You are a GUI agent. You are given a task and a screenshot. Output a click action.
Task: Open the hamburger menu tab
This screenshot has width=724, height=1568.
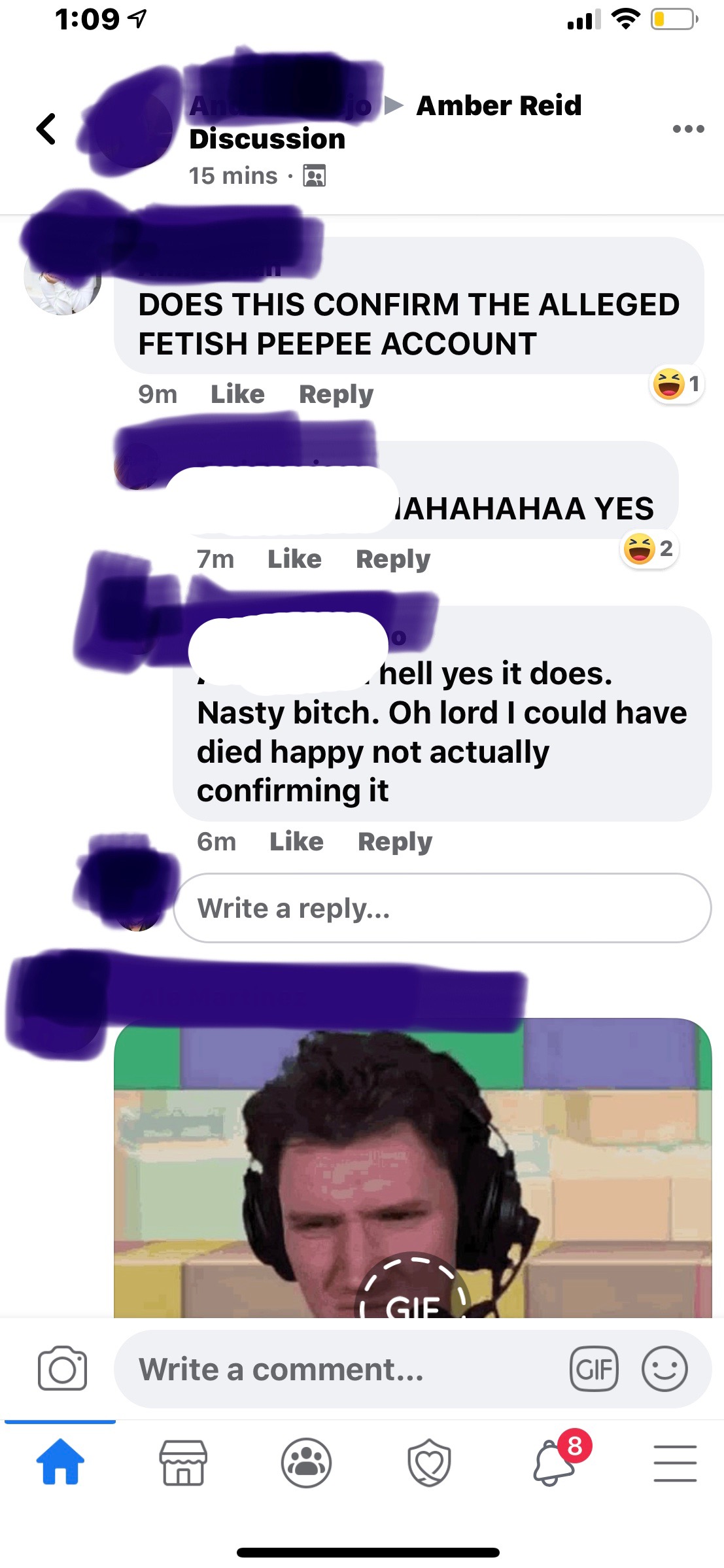675,1463
